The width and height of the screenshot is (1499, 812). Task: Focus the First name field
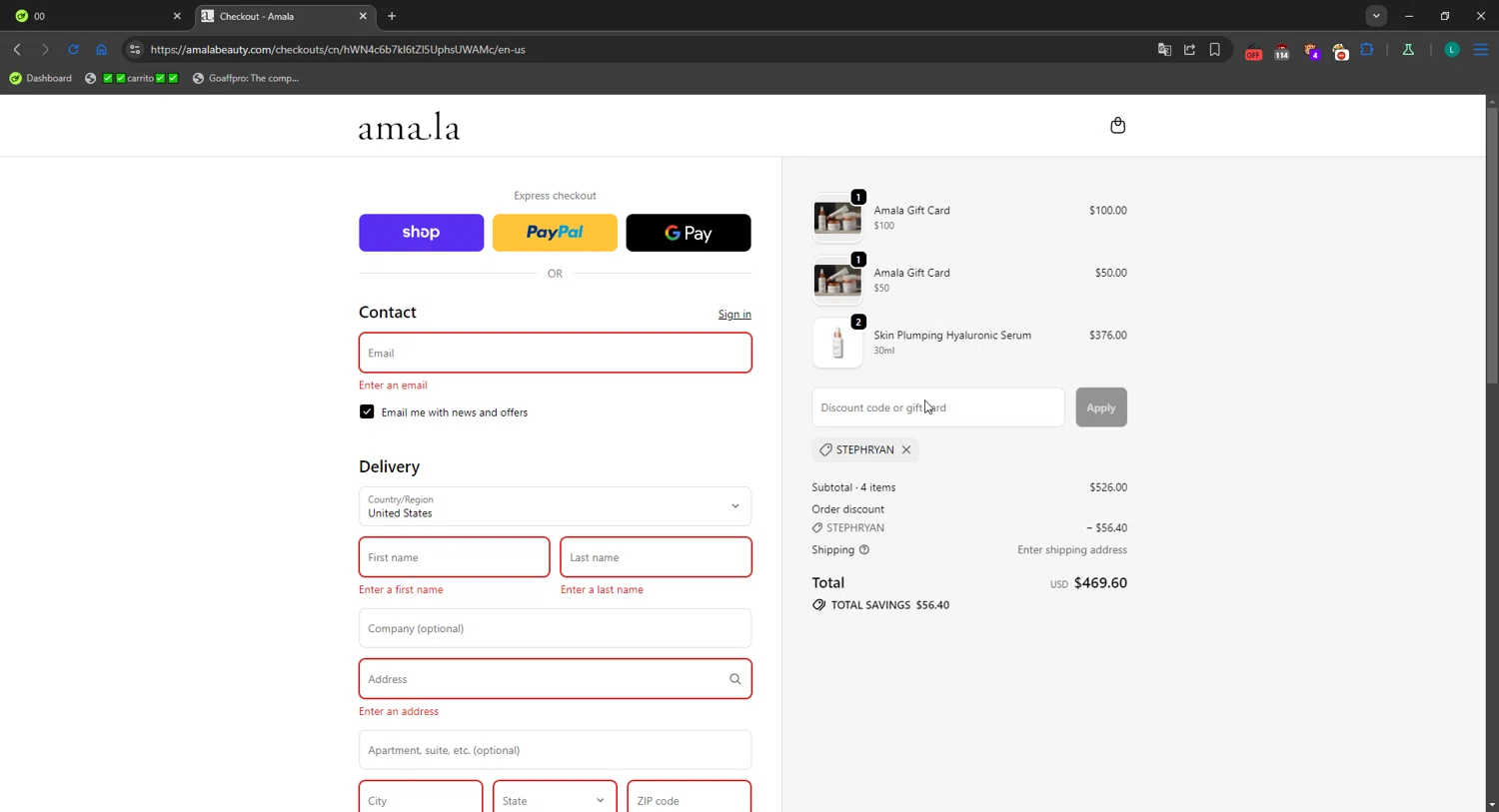click(x=454, y=557)
